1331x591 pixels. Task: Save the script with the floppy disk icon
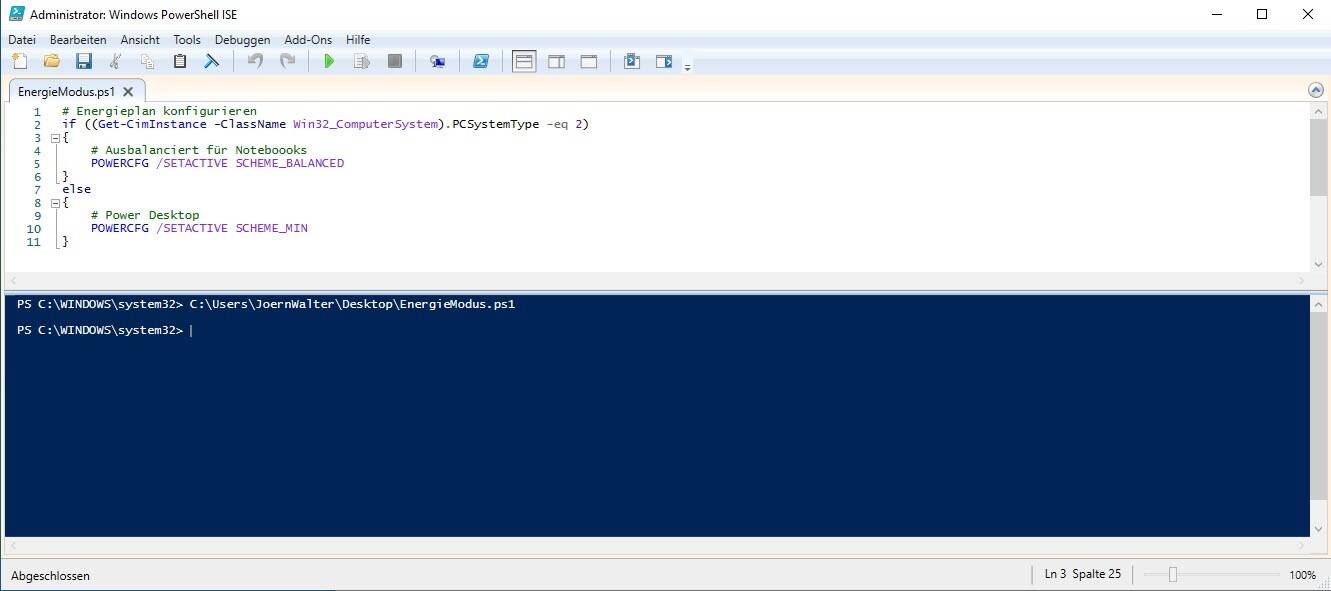coord(84,62)
